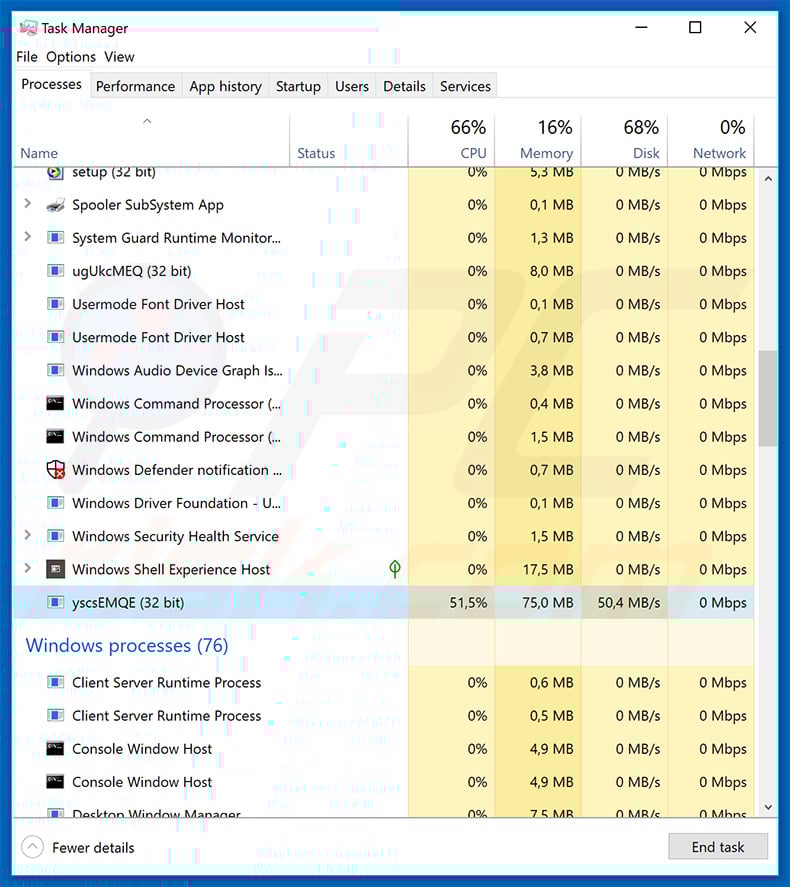
Task: Click the 51,5% CPU value
Action: click(x=468, y=603)
